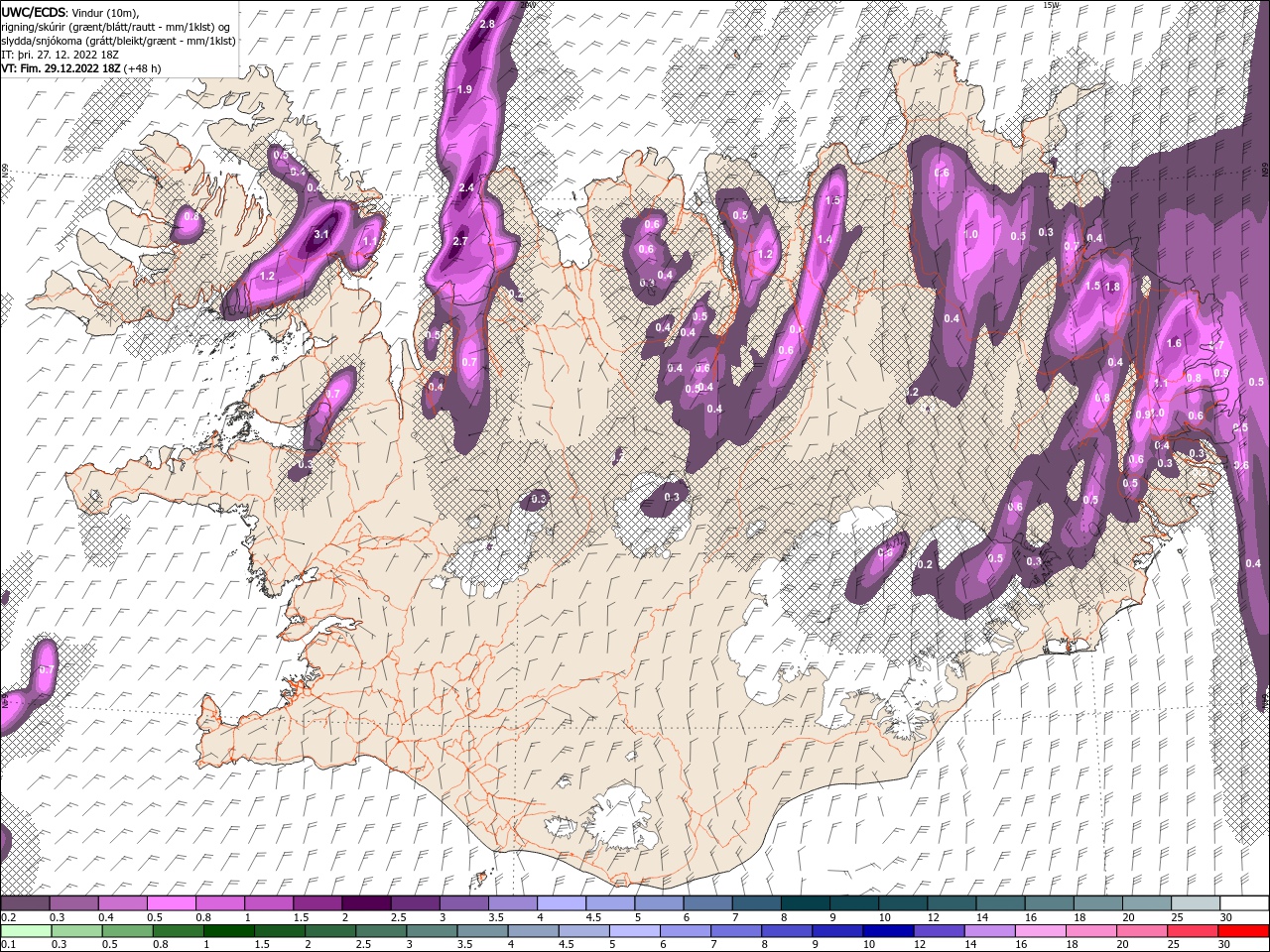
Task: Select the pink 16–18 swatch on the rain scale
Action: point(1039,930)
